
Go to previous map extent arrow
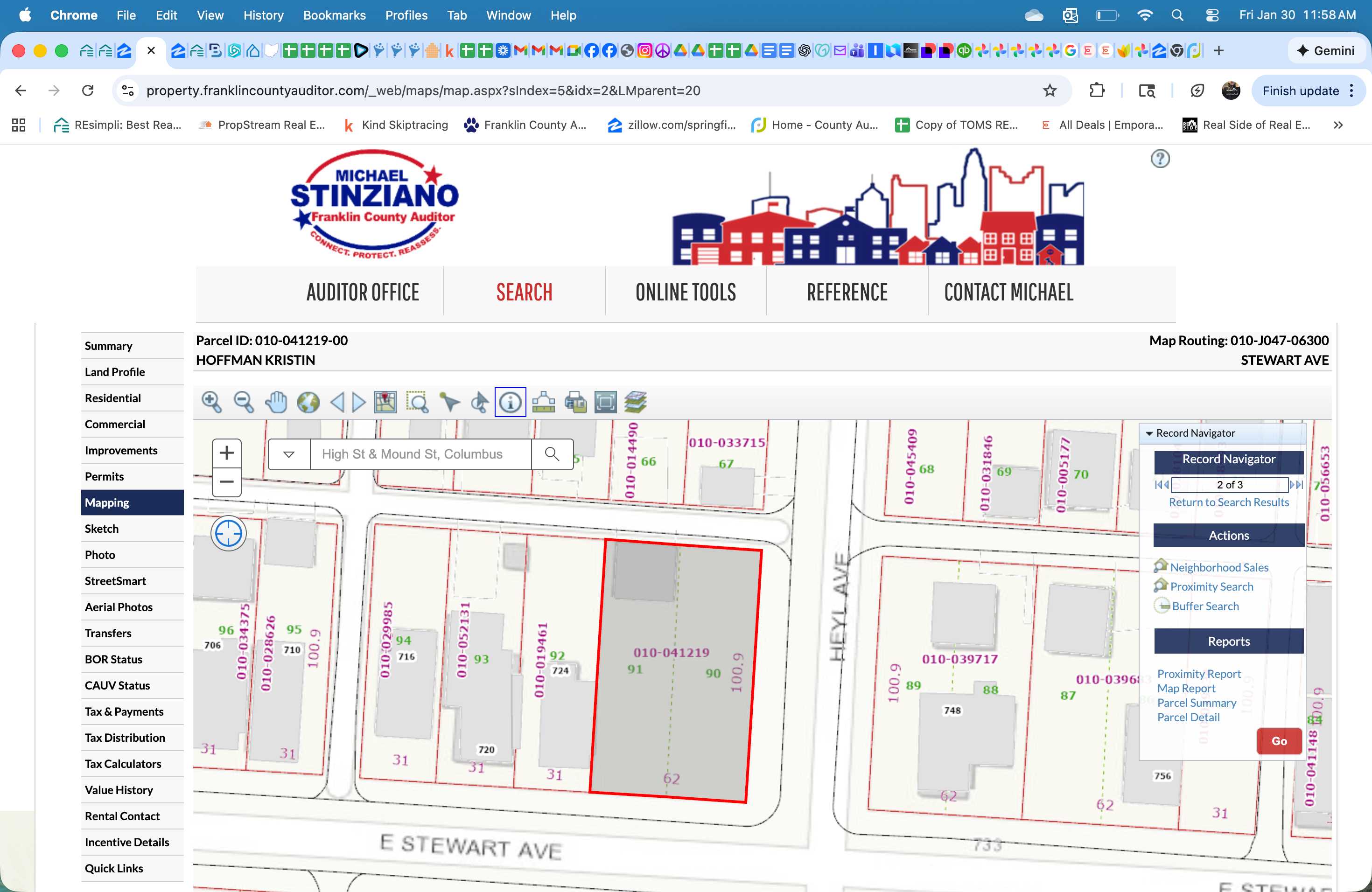pyautogui.click(x=338, y=402)
